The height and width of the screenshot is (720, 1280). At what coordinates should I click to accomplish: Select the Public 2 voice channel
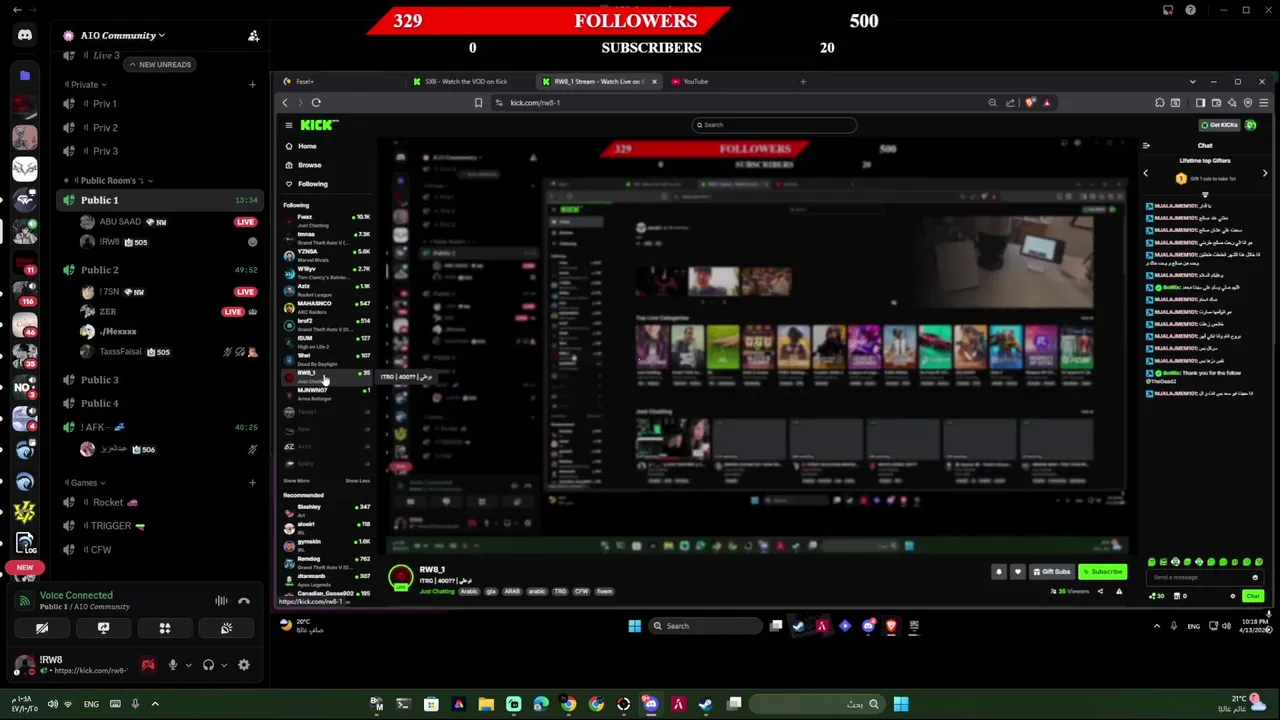pyautogui.click(x=159, y=270)
